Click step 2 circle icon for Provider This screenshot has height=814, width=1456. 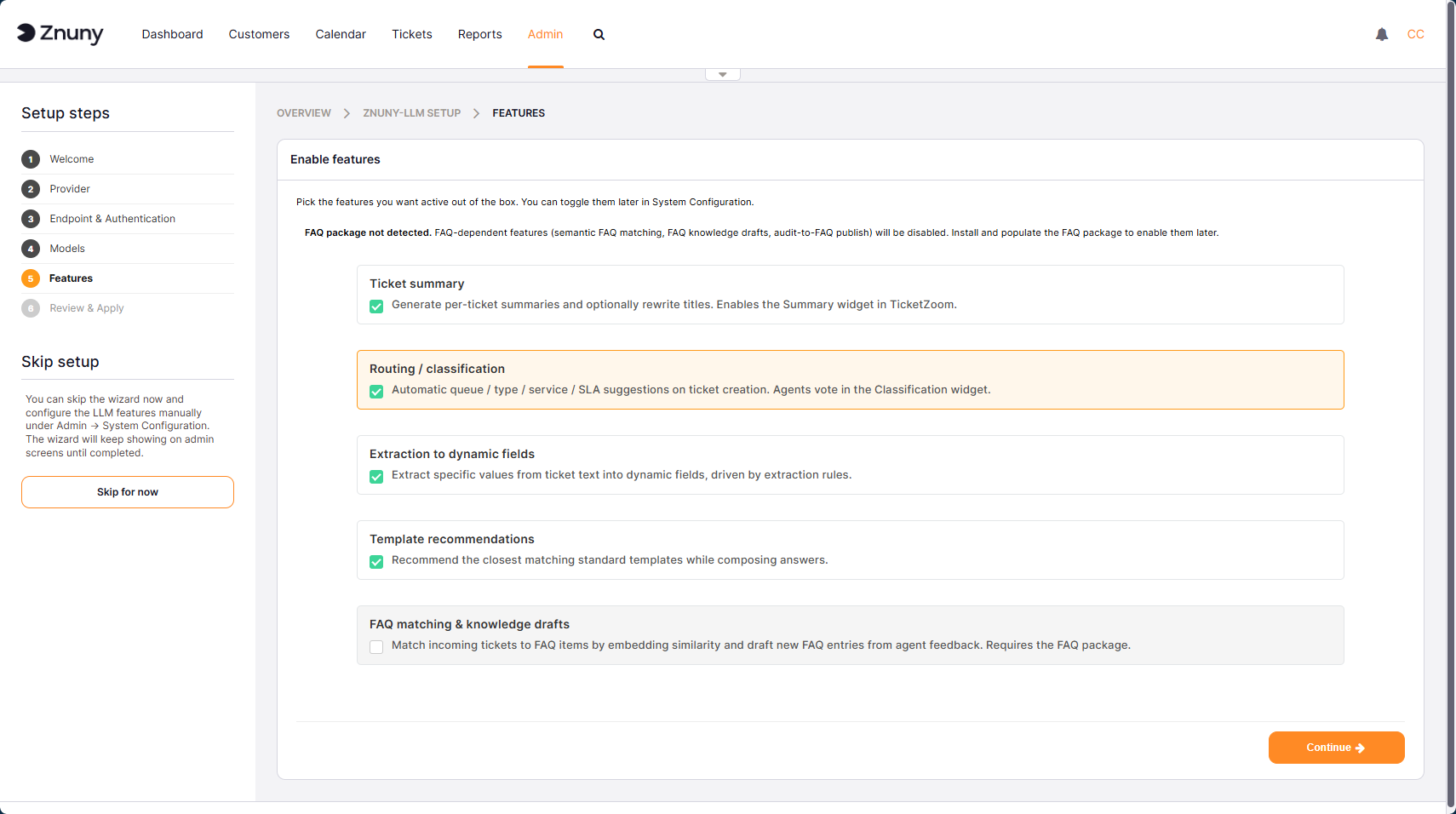point(31,189)
